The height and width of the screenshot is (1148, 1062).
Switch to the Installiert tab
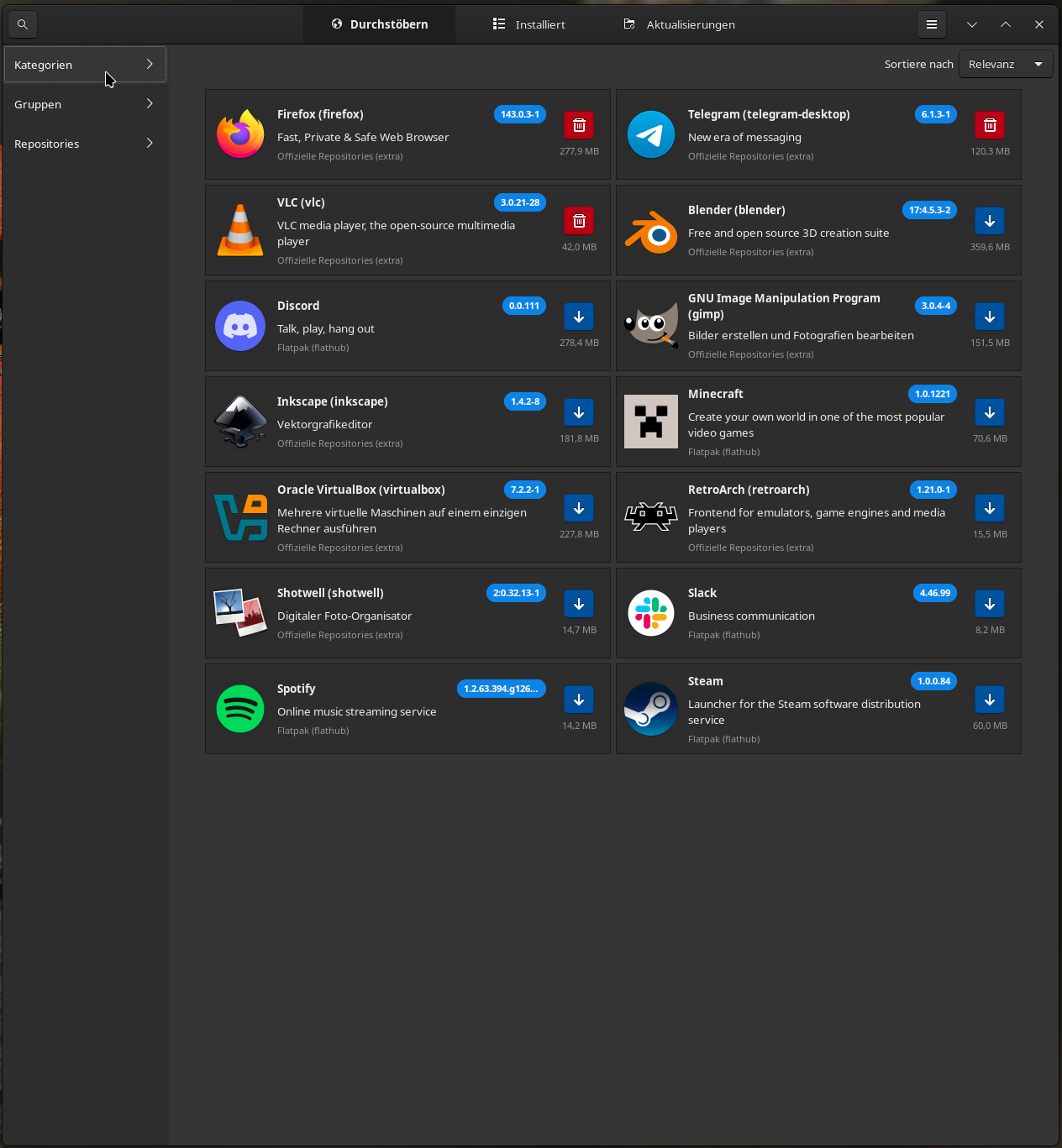coord(528,24)
